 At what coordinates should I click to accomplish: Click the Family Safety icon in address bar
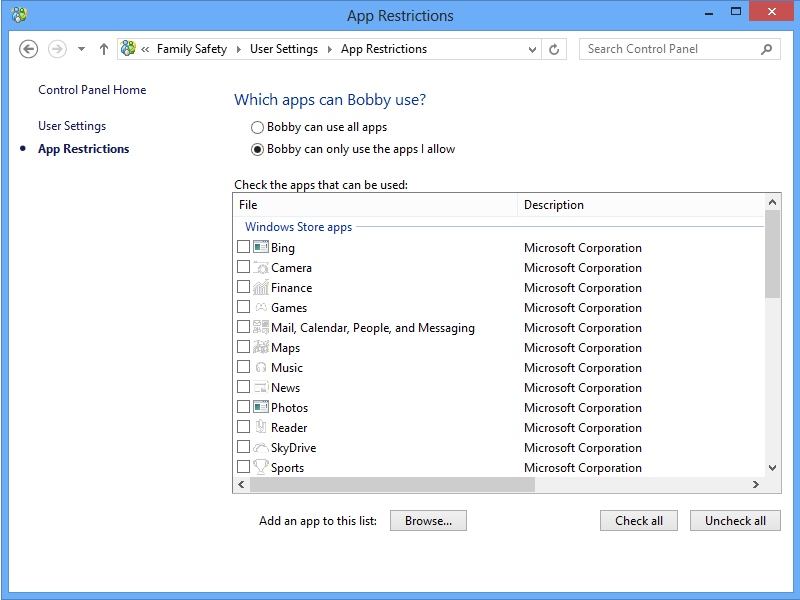coord(128,48)
